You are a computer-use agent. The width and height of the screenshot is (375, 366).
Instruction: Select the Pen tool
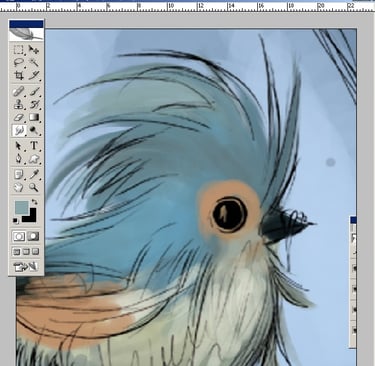pyautogui.click(x=19, y=159)
